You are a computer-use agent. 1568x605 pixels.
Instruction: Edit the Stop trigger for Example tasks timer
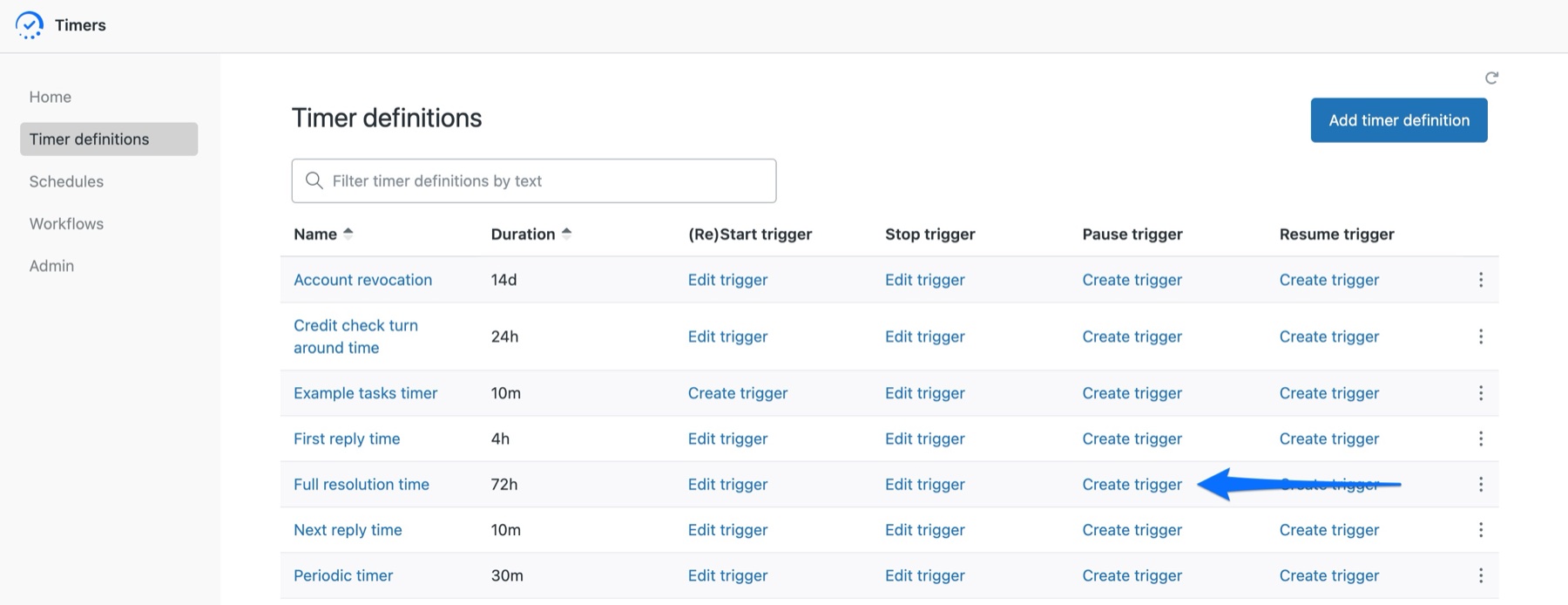point(925,393)
